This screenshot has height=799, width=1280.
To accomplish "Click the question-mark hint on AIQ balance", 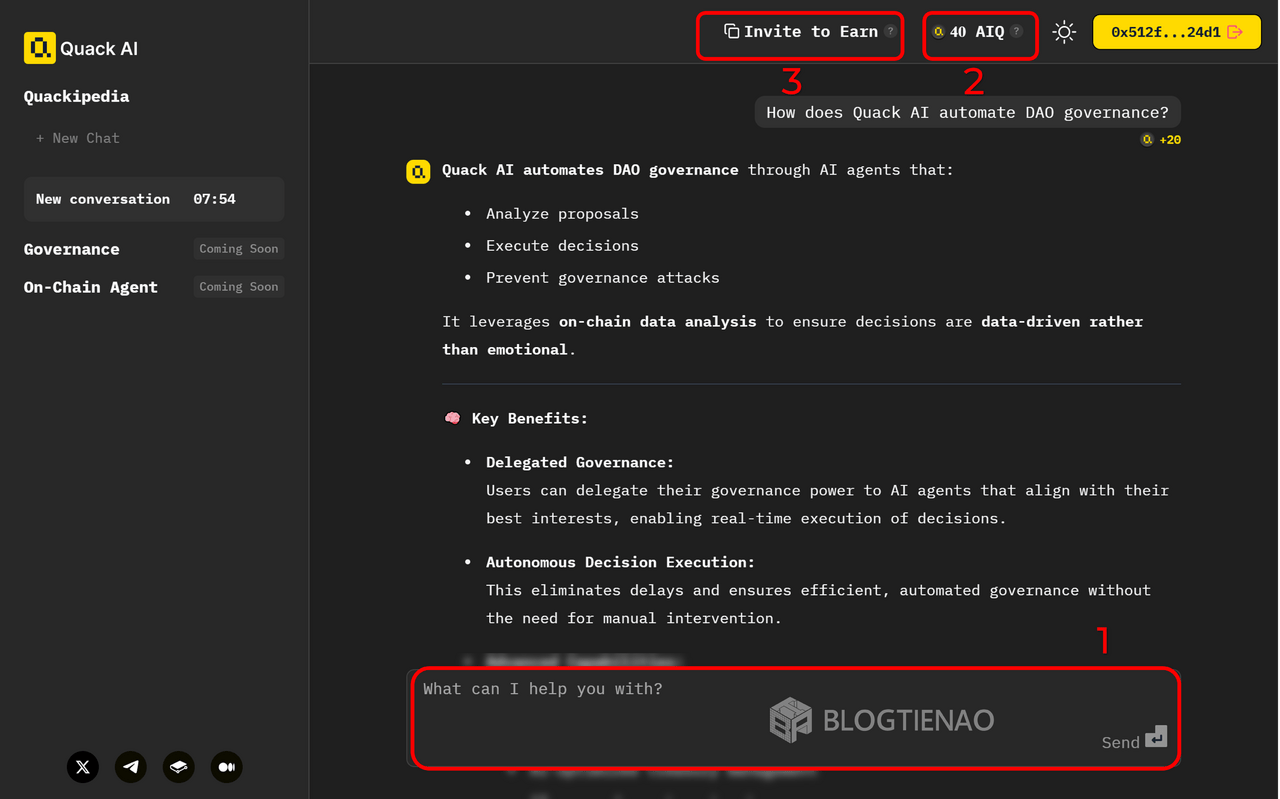I will click(1018, 30).
